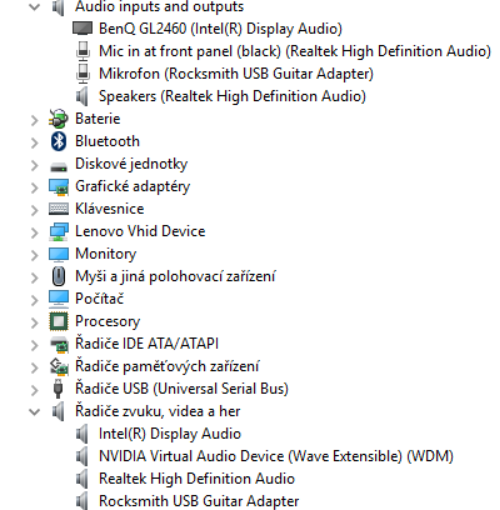
Task: Select the Diskové jednotky label
Action: click(x=131, y=164)
